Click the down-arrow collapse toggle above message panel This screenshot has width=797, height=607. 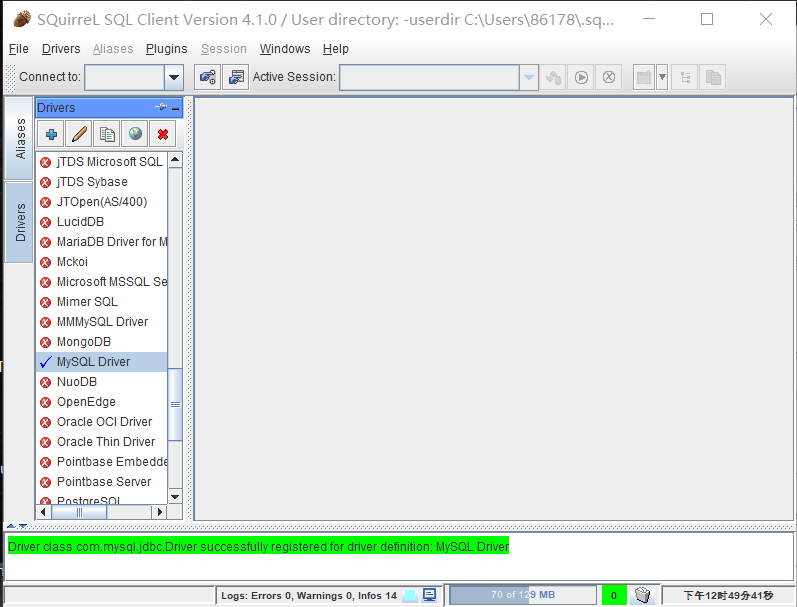point(22,526)
